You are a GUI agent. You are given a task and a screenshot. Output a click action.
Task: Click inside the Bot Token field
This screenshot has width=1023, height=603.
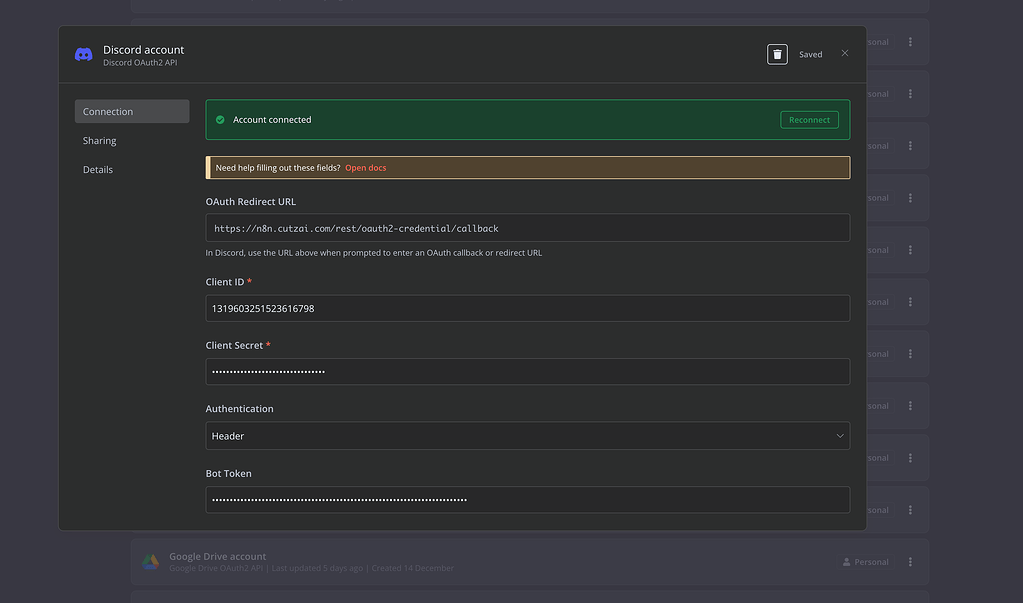527,499
